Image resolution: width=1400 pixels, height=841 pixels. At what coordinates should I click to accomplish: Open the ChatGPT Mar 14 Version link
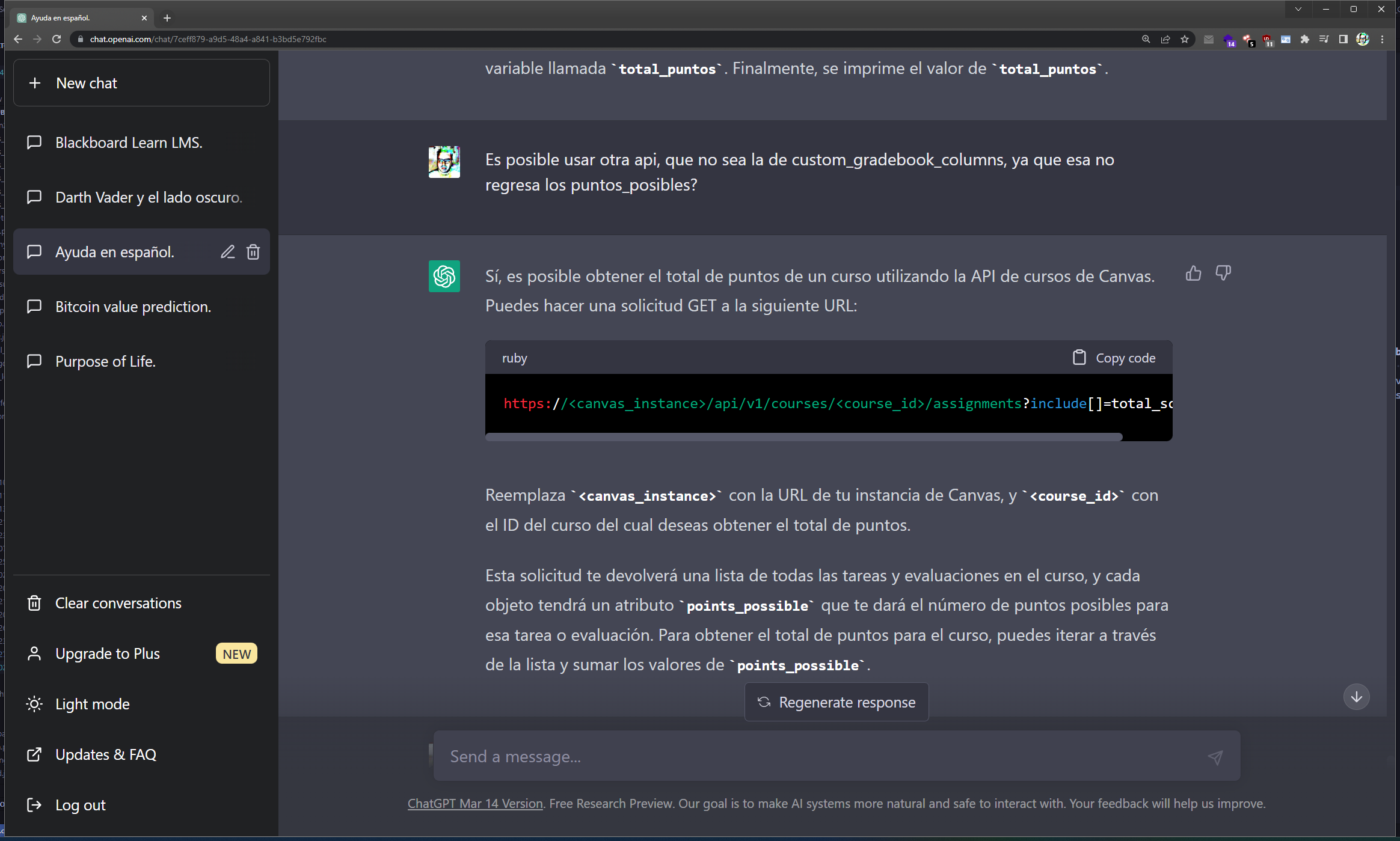[x=475, y=804]
